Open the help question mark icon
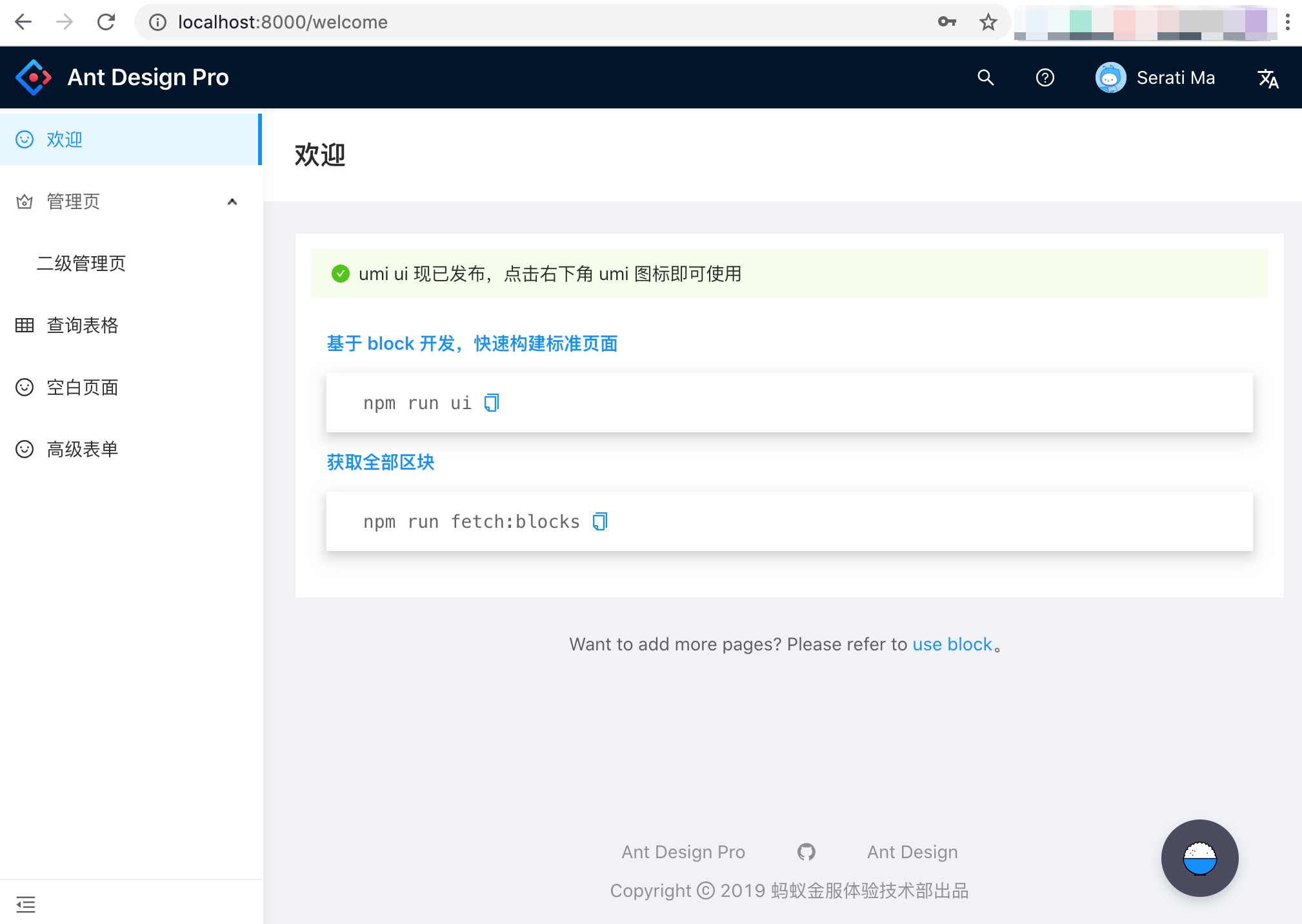This screenshot has width=1302, height=924. (1045, 77)
